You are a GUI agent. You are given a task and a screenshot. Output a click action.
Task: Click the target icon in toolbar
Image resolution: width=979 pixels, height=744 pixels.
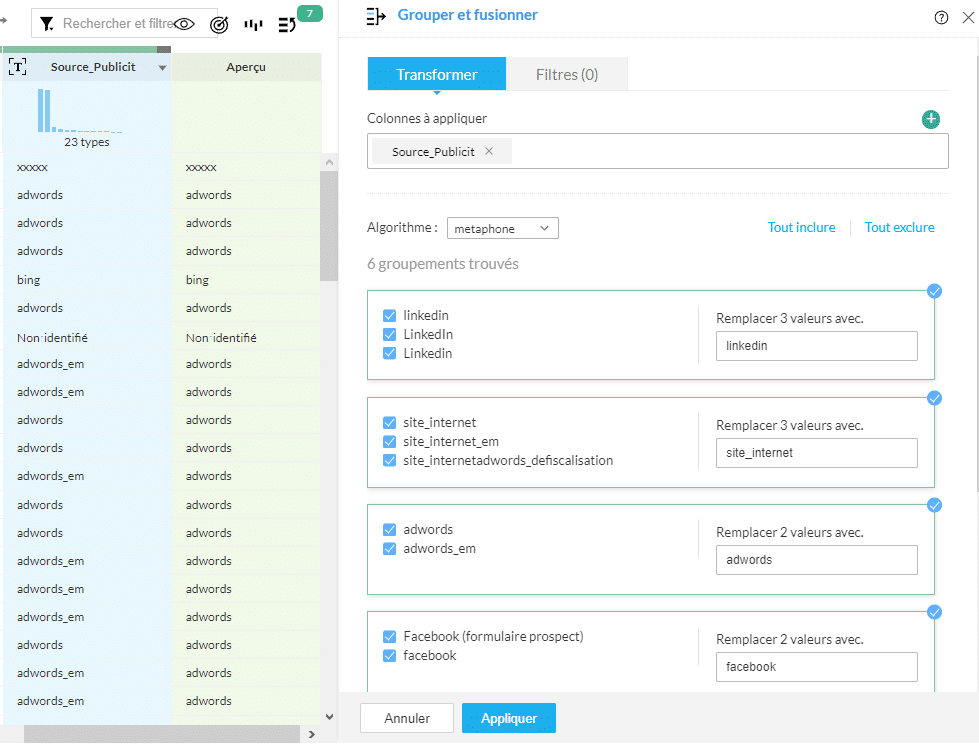pyautogui.click(x=219, y=25)
